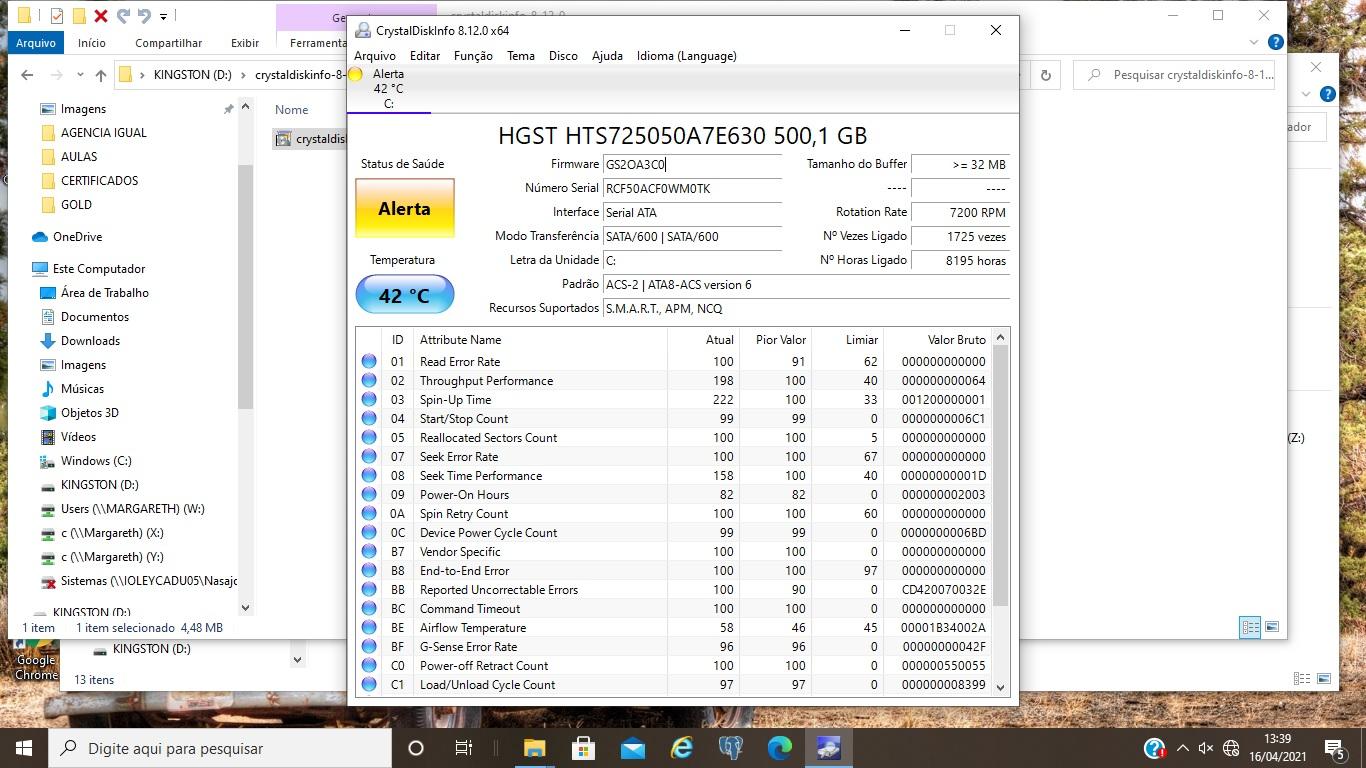
Task: Click the serial number field RCF50ACF0WM0TK
Action: pos(692,188)
